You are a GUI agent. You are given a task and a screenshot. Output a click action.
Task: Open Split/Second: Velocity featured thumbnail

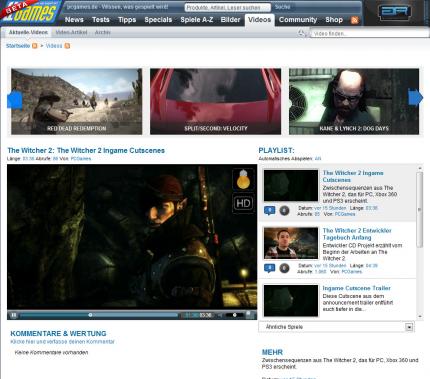point(215,101)
